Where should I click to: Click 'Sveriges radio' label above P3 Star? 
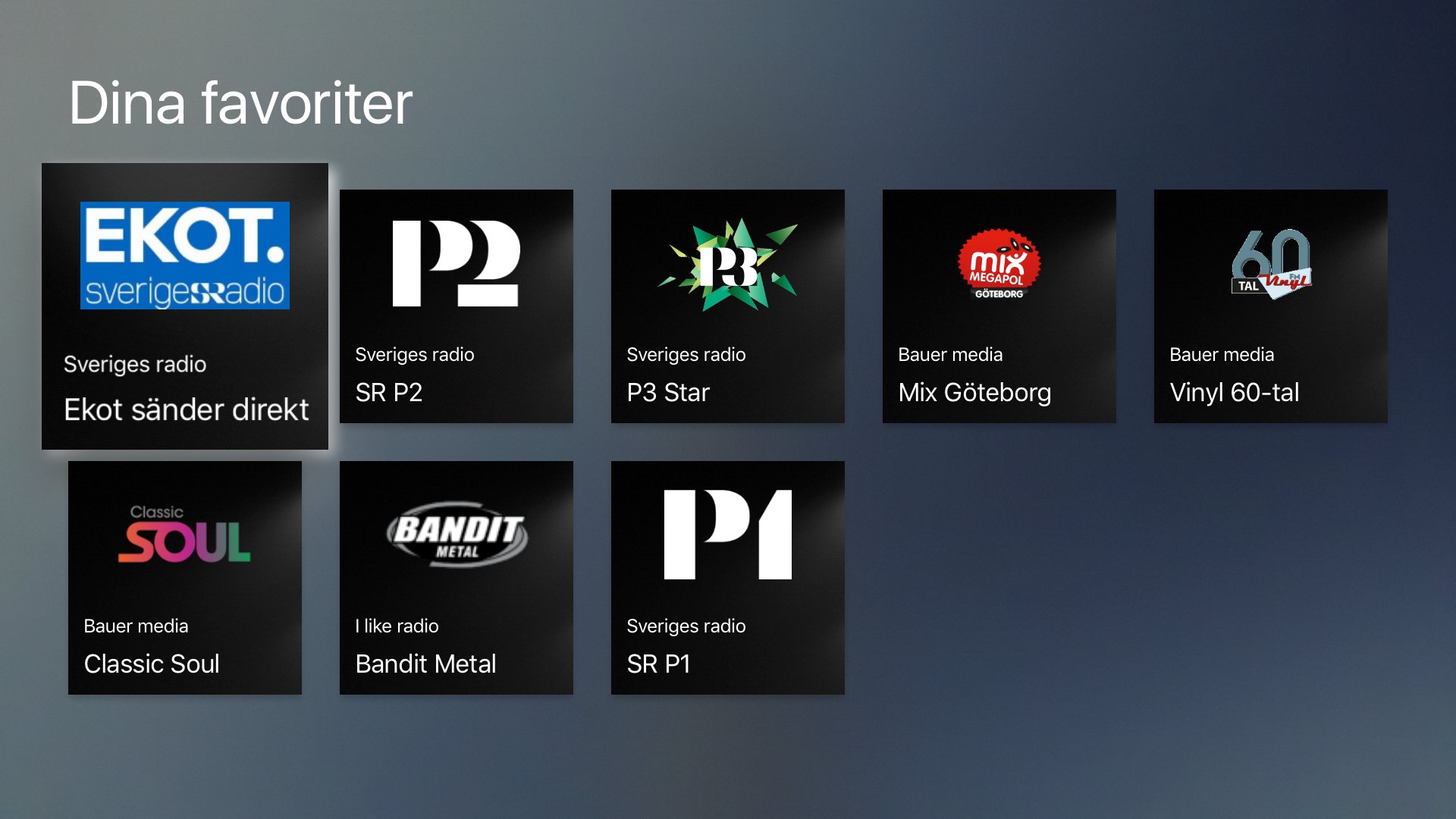click(686, 355)
